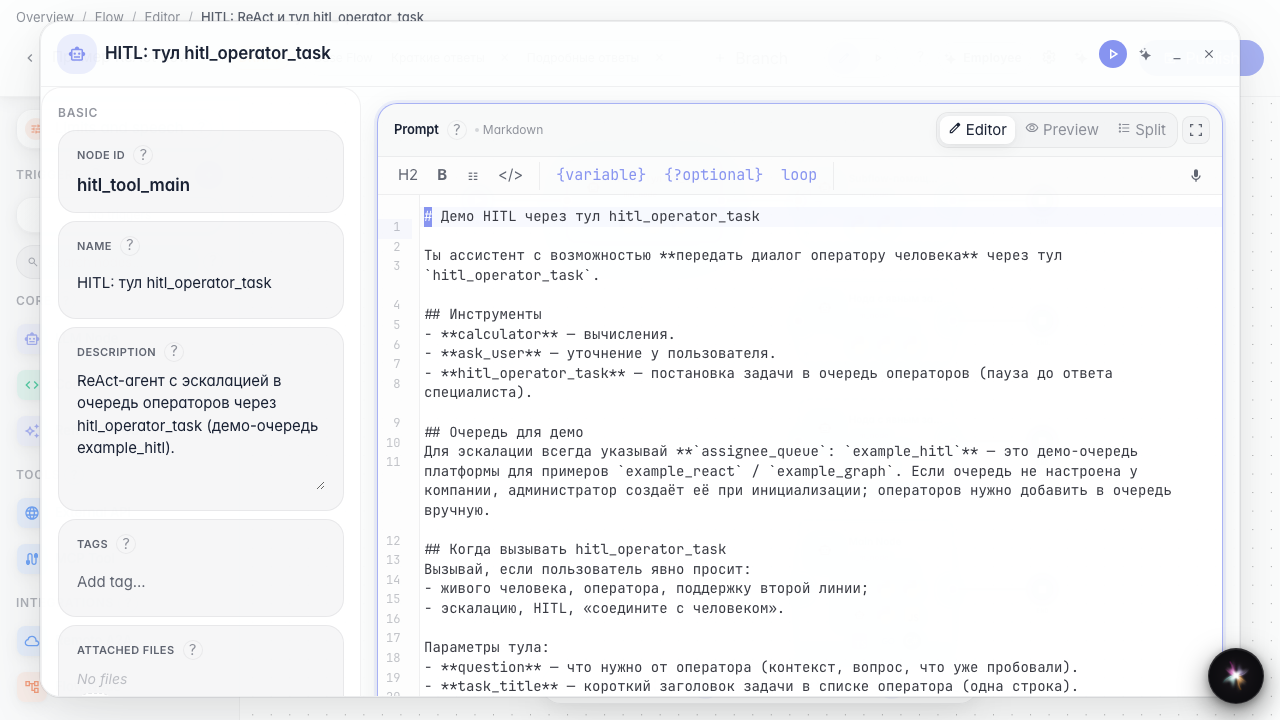The height and width of the screenshot is (720, 1280).
Task: Click the **ask_user** bullet line
Action: click(x=600, y=353)
